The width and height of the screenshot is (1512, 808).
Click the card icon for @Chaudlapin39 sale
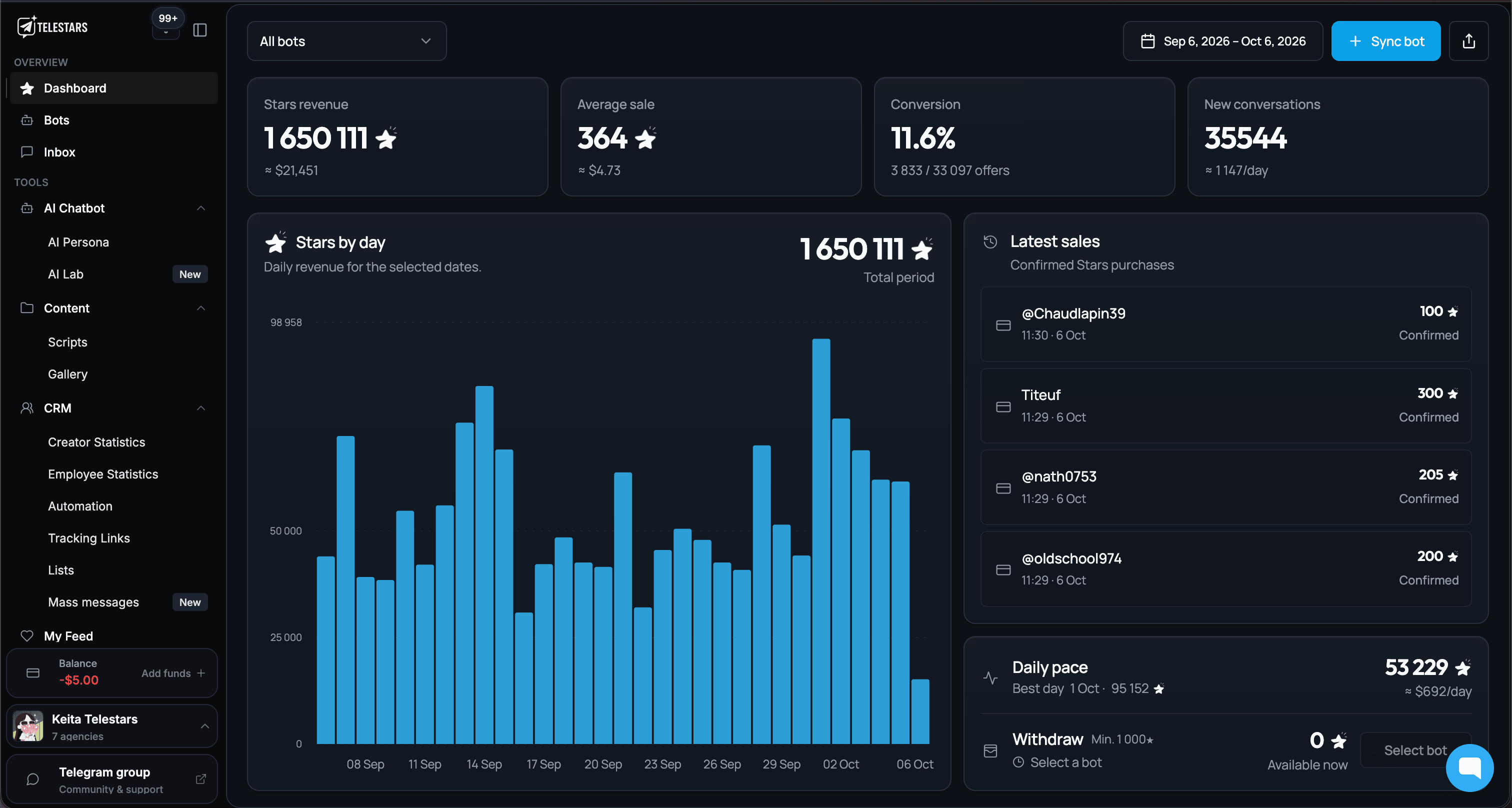click(1003, 325)
